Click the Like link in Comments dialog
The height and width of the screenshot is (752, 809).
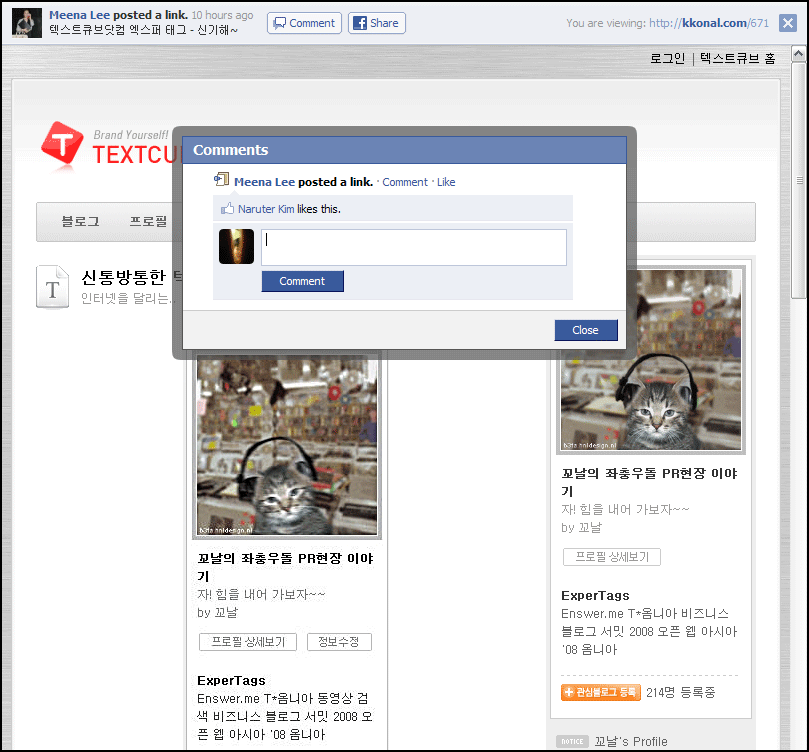click(446, 182)
